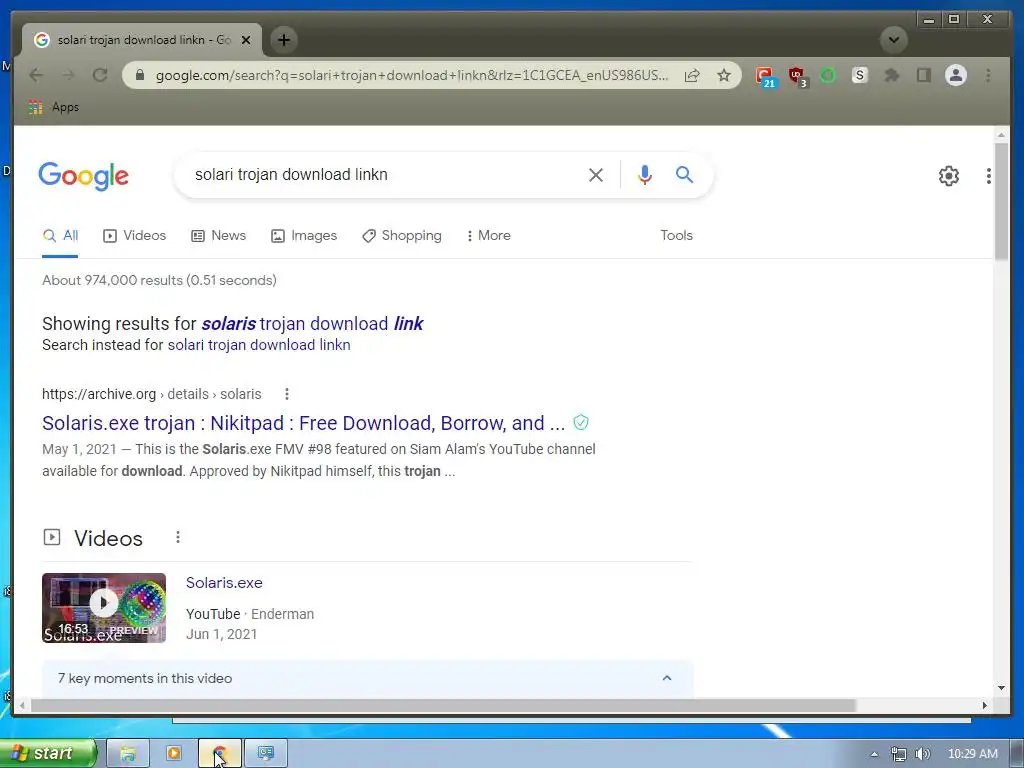This screenshot has height=768, width=1024.
Task: Switch to the News results tab
Action: [x=218, y=236]
